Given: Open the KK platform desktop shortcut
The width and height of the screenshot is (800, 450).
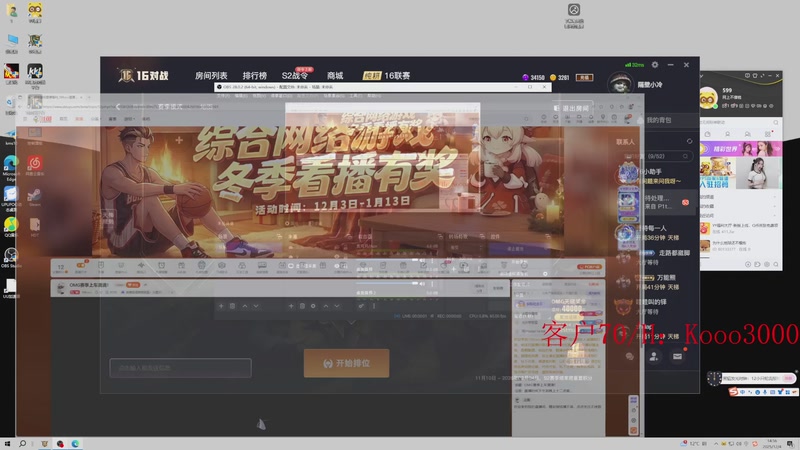Looking at the screenshot, I should [35, 77].
